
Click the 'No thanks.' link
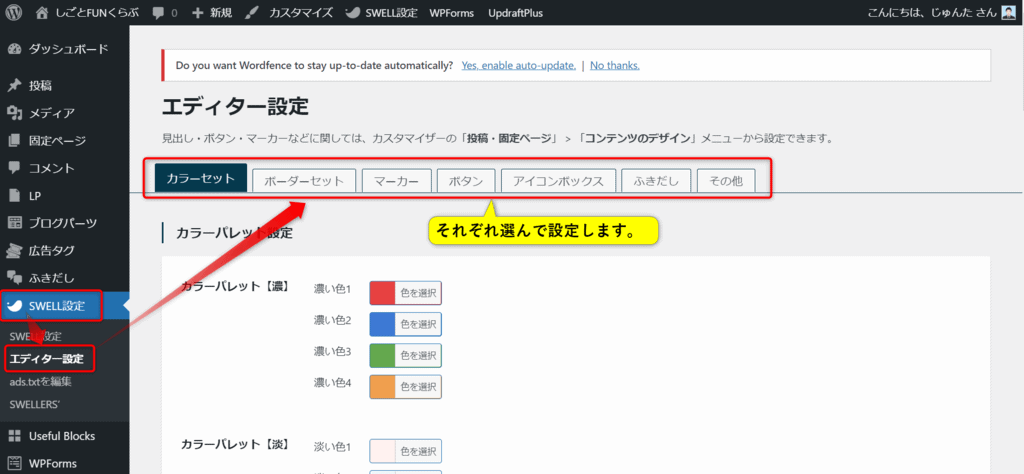pos(615,65)
